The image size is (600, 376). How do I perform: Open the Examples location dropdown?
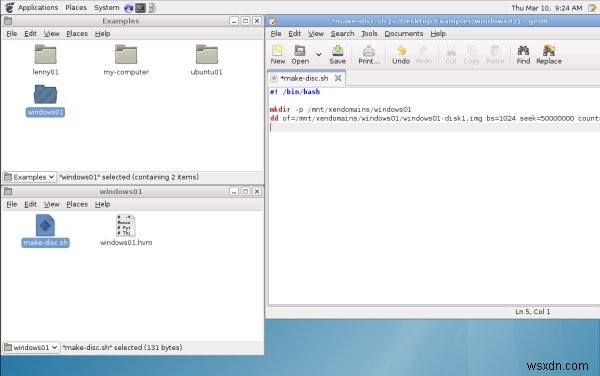click(29, 177)
